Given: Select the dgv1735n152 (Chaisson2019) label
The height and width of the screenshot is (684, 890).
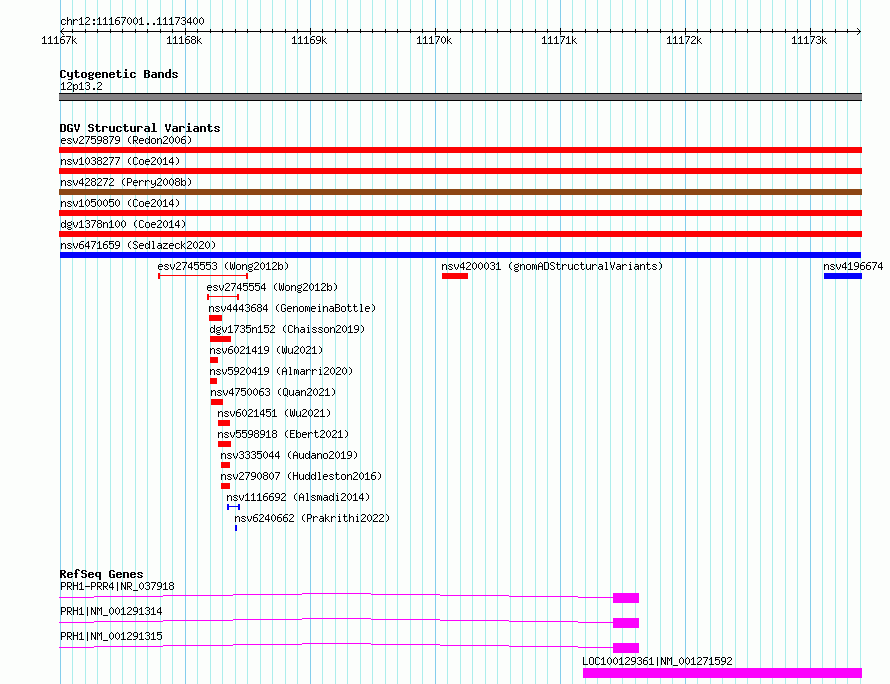Looking at the screenshot, I should (x=287, y=329).
